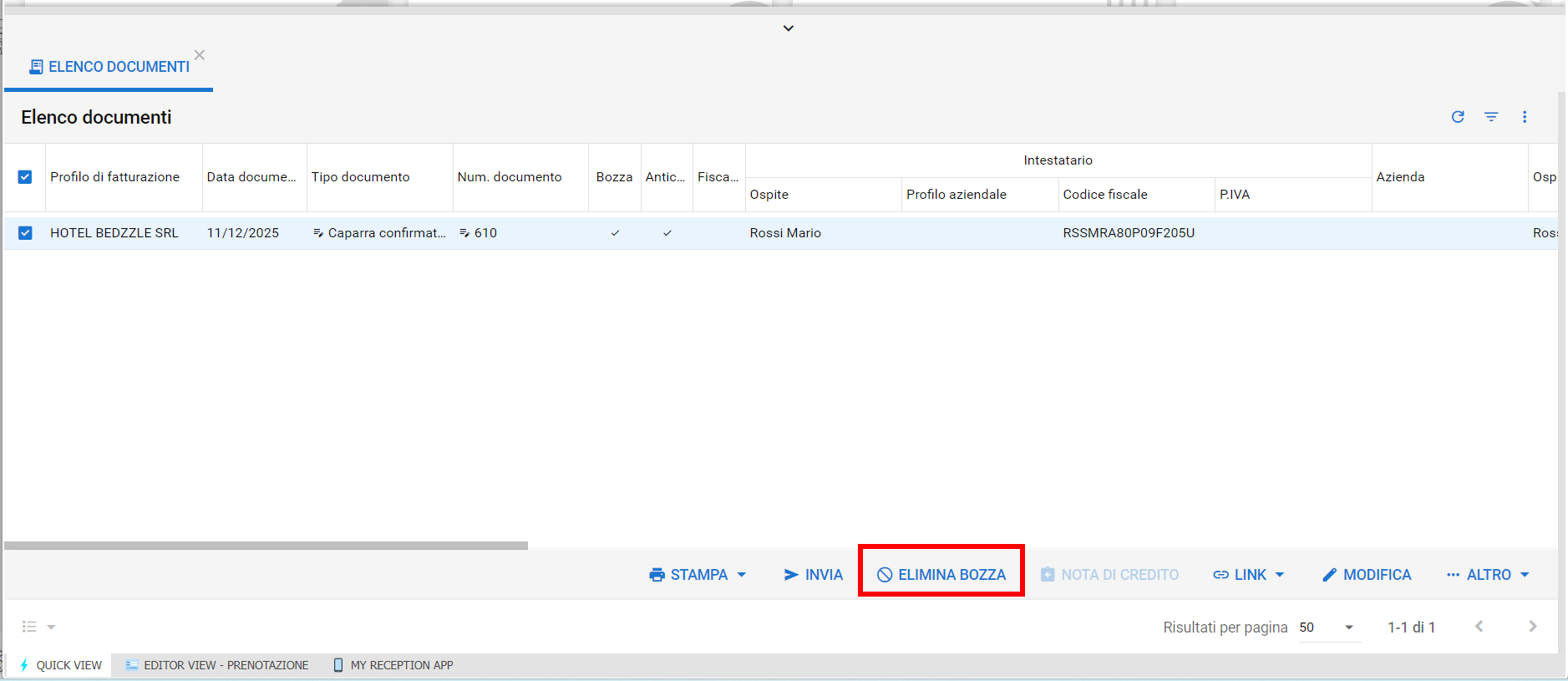The width and height of the screenshot is (1568, 681).
Task: Open Editor View - Prenotazione tab
Action: 217,665
